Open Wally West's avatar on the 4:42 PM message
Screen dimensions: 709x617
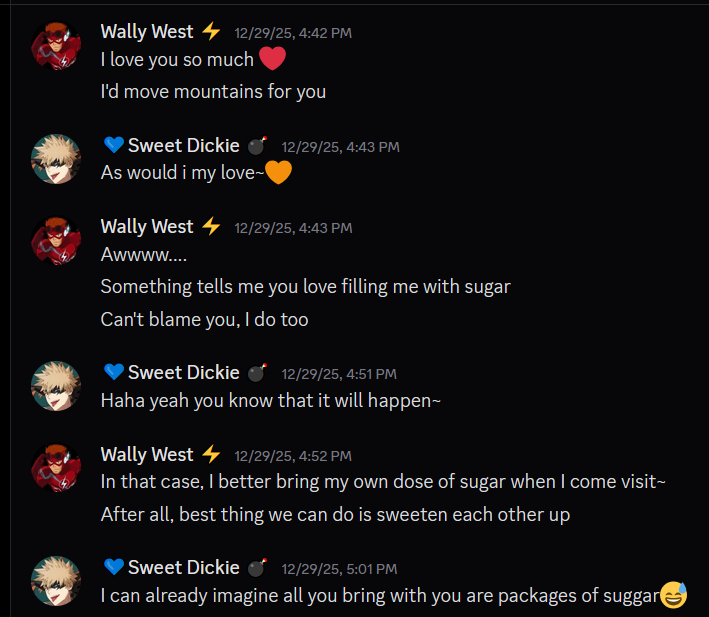[56, 47]
